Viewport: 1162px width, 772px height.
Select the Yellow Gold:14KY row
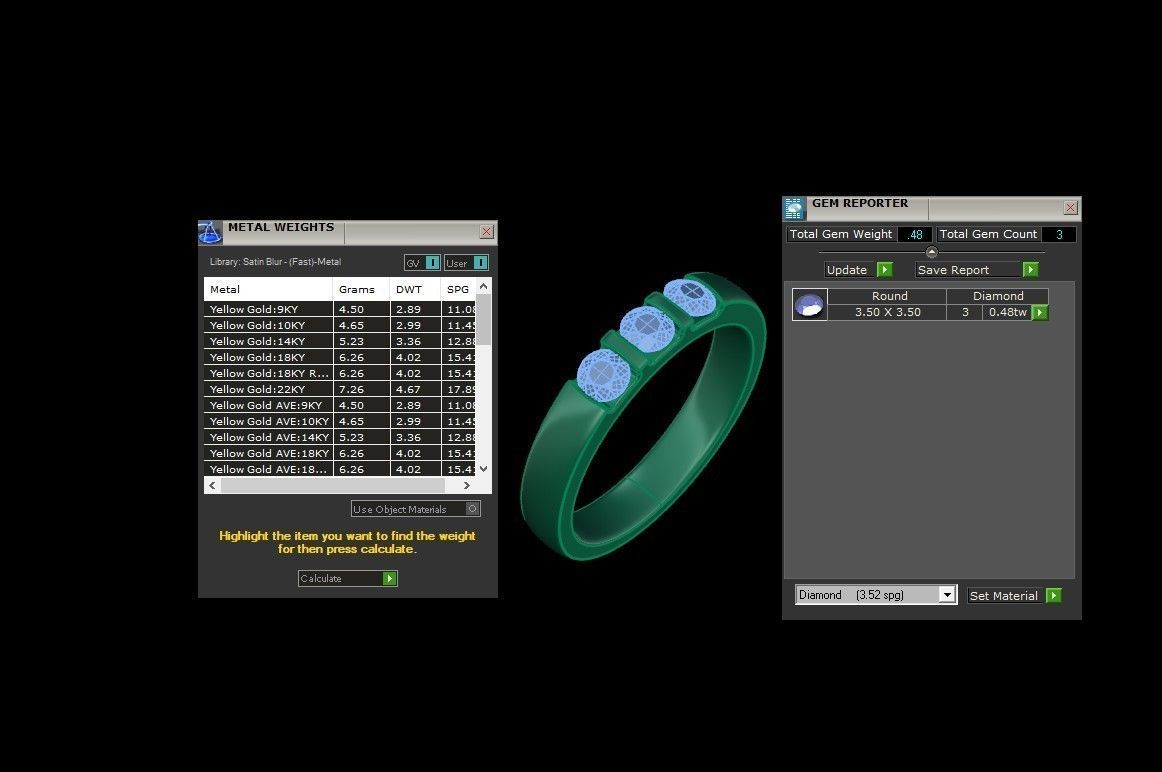(340, 342)
